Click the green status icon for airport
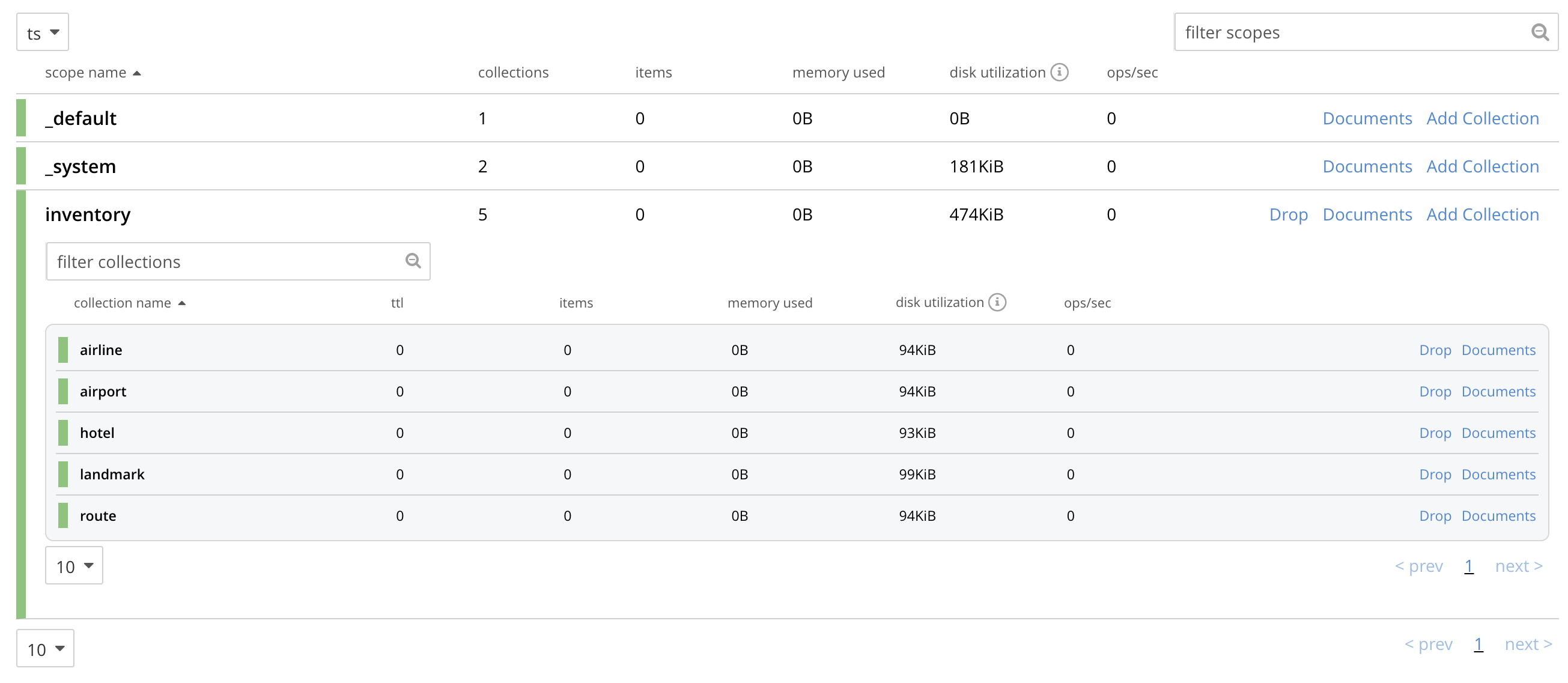The image size is (1568, 683). (x=64, y=390)
